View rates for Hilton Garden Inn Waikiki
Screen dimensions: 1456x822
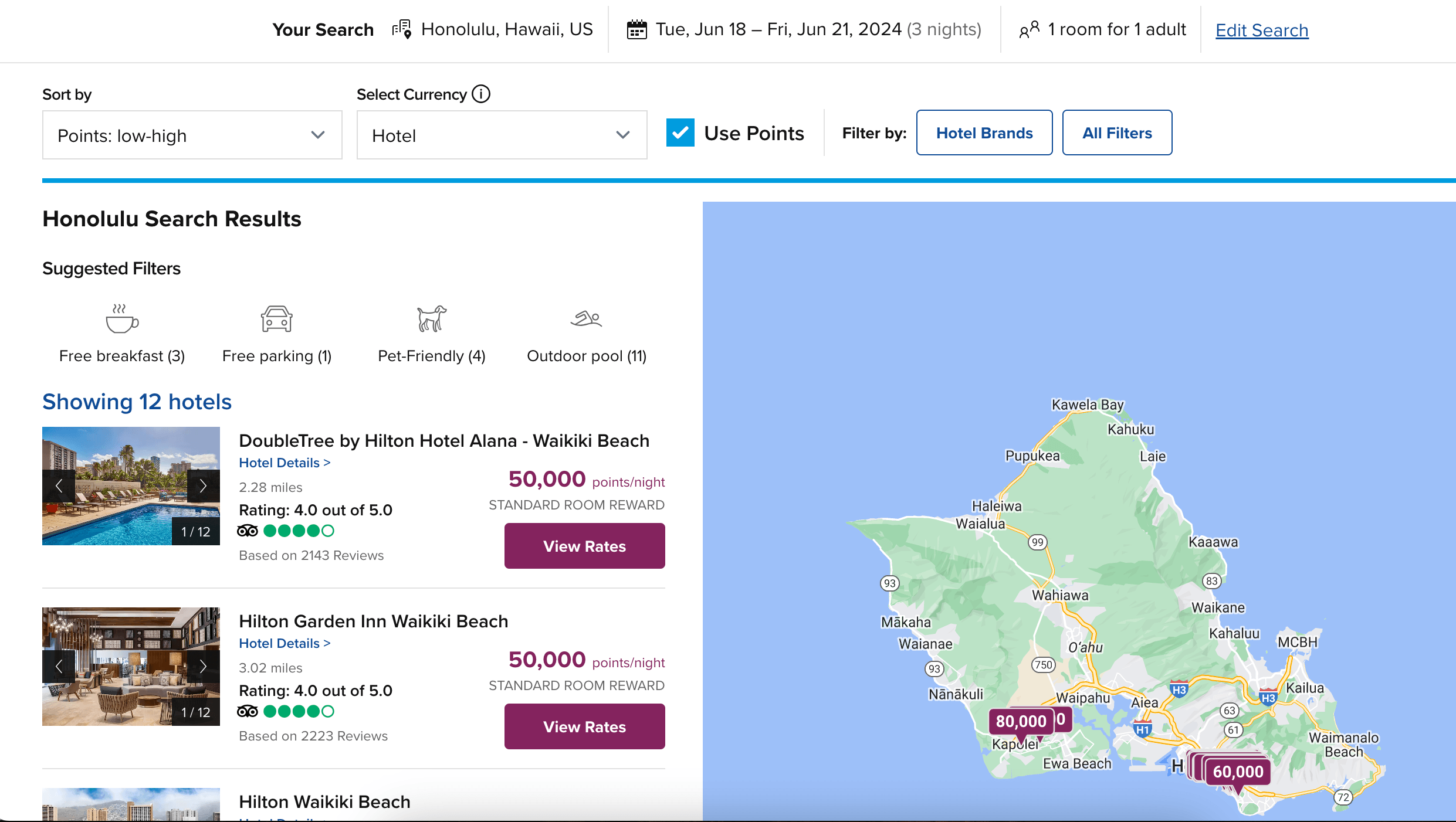(x=584, y=727)
